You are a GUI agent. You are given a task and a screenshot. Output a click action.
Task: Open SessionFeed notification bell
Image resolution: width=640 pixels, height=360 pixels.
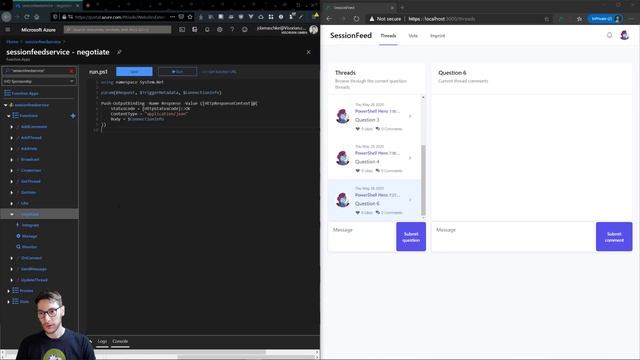pos(609,36)
